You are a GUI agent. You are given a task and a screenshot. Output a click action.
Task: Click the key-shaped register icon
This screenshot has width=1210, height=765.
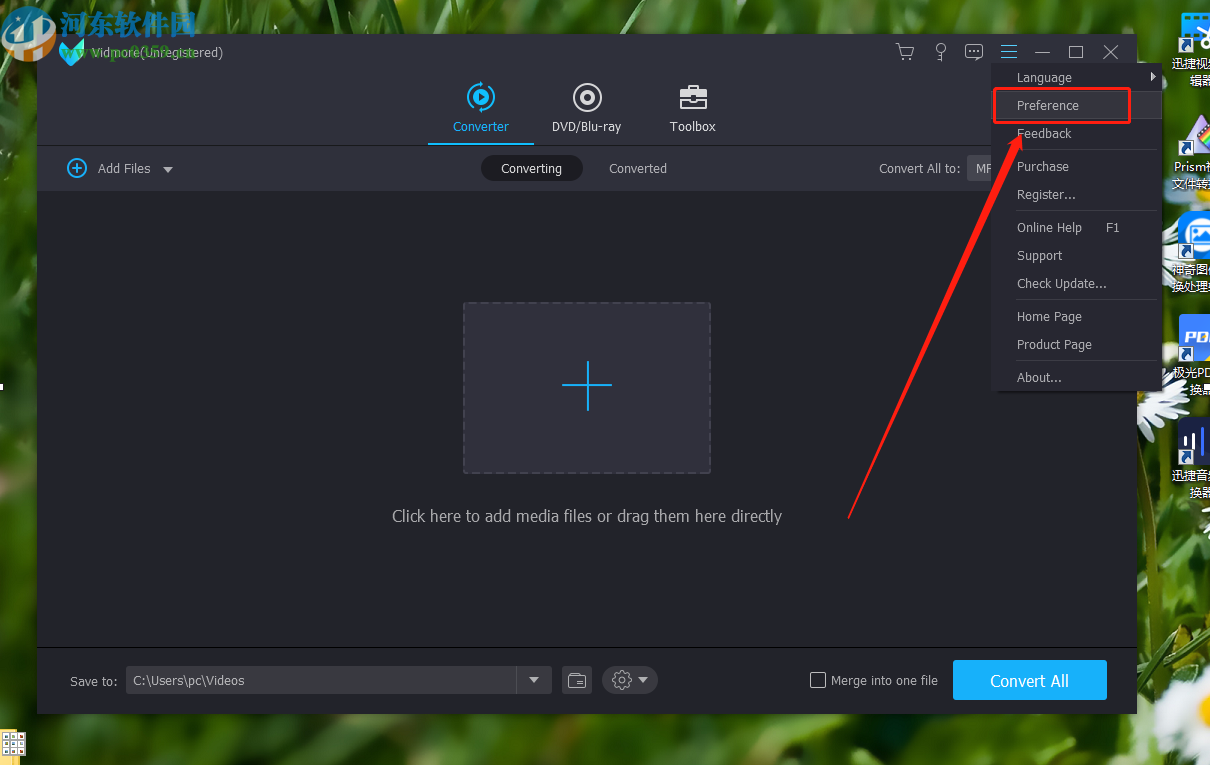[940, 52]
